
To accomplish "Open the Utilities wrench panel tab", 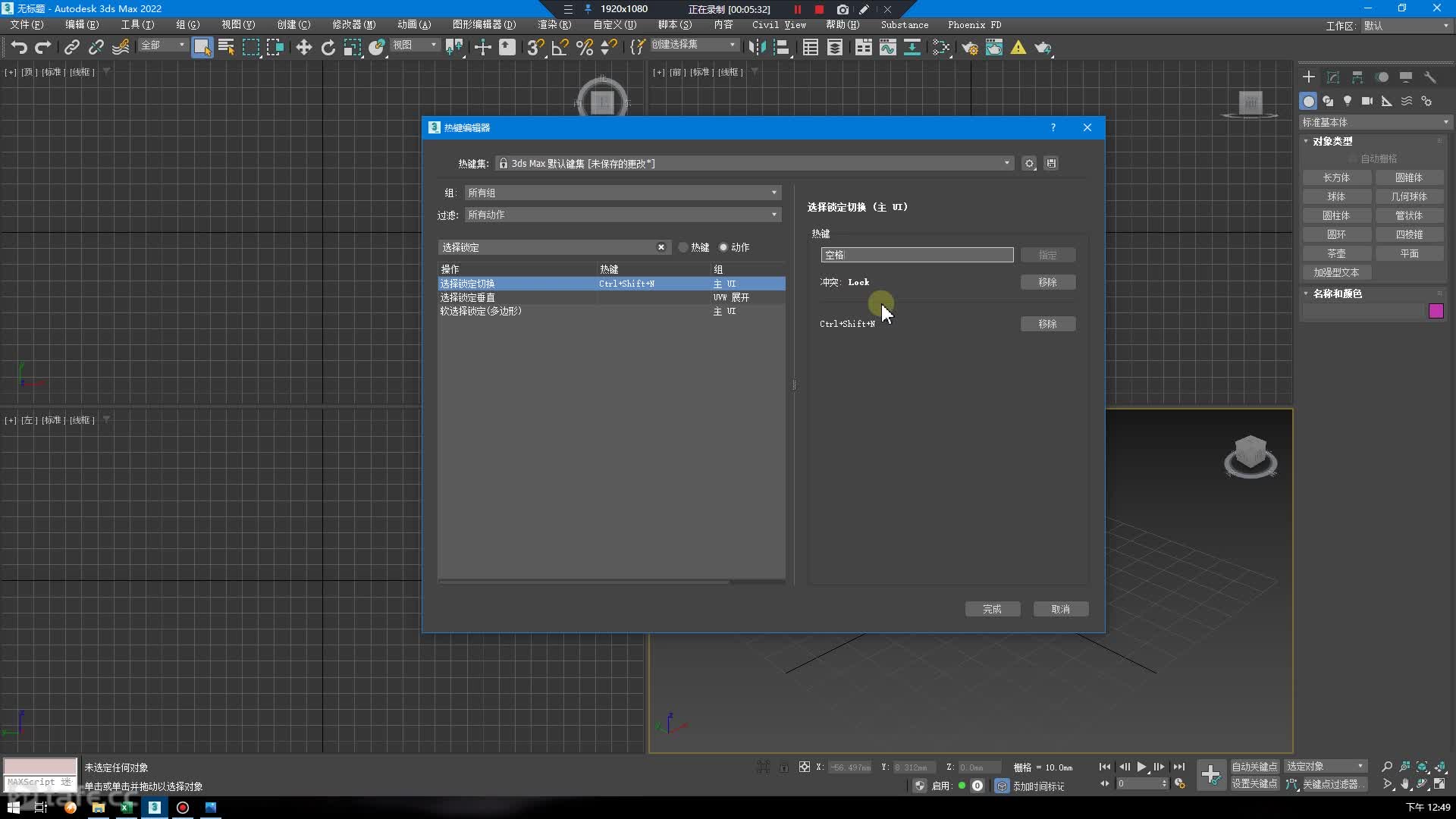I will tap(1430, 77).
